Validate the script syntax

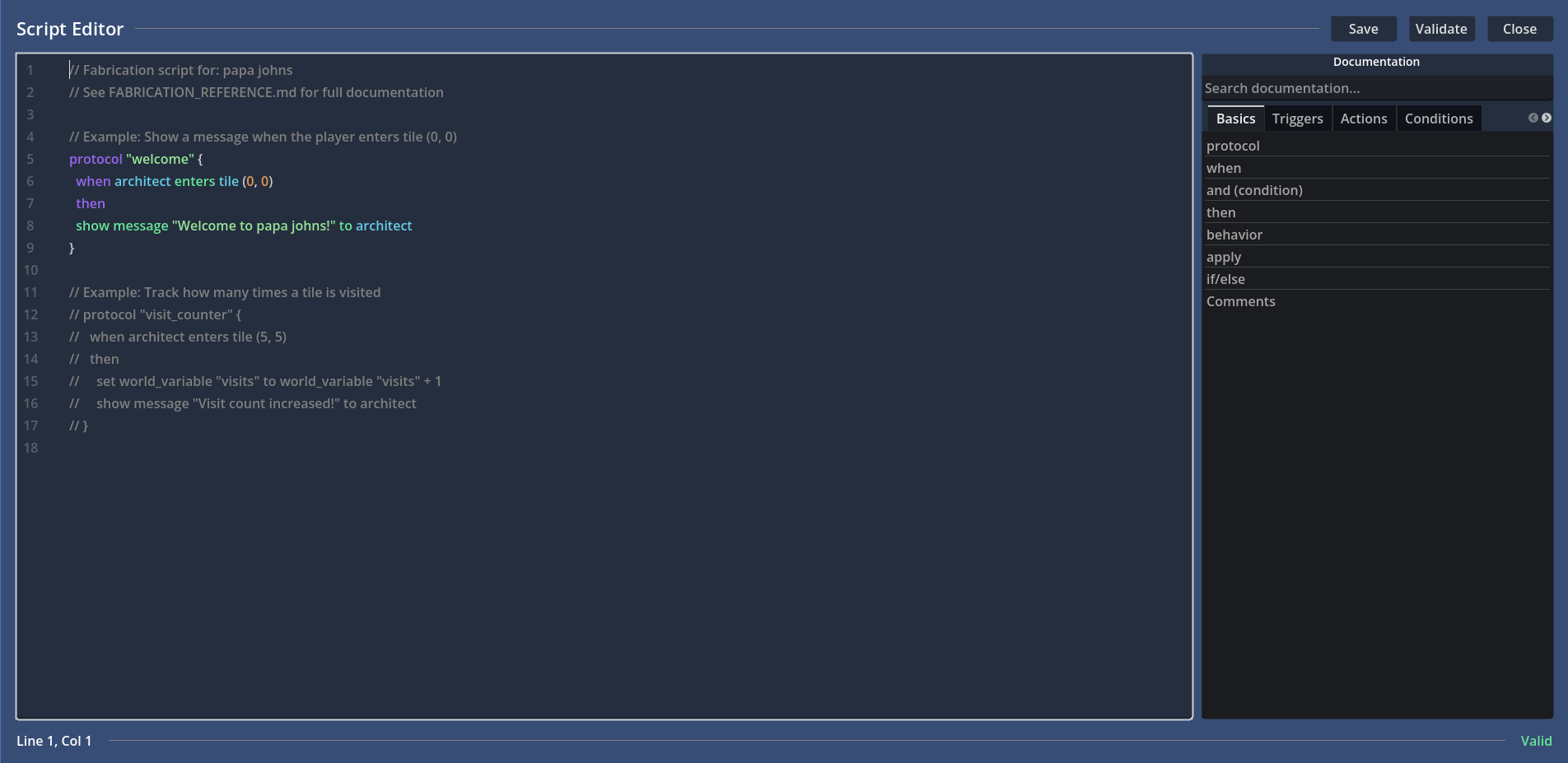click(1442, 28)
